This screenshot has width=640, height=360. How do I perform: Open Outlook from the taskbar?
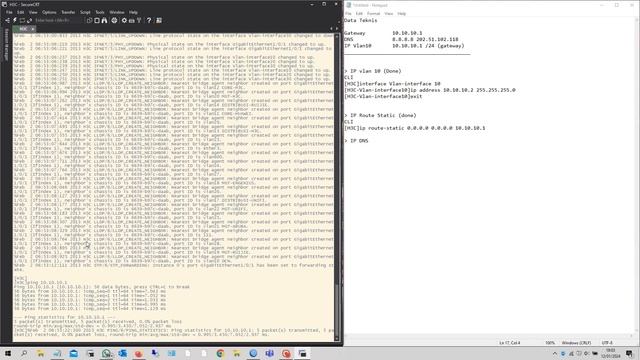(122, 353)
